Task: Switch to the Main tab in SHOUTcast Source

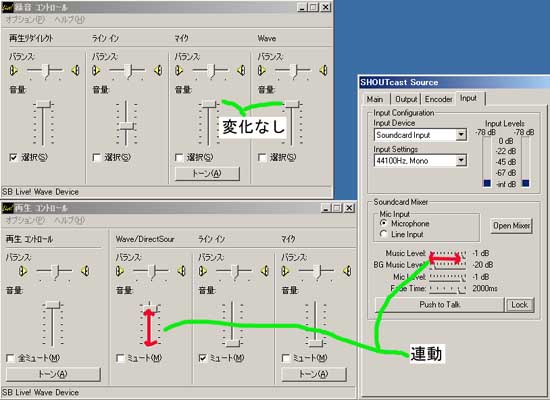Action: [x=375, y=99]
